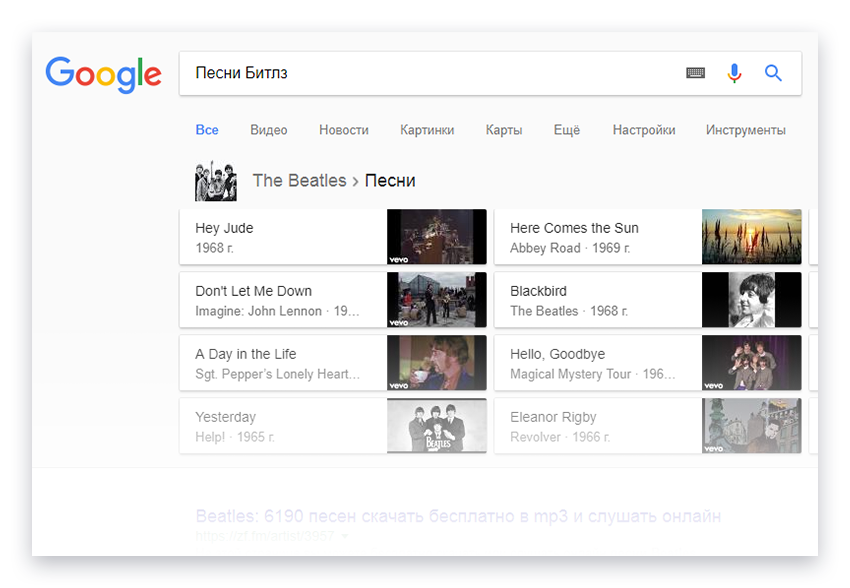This screenshot has height=588, width=850.
Task: Click The Beatles band photo thumbnail
Action: coord(216,181)
